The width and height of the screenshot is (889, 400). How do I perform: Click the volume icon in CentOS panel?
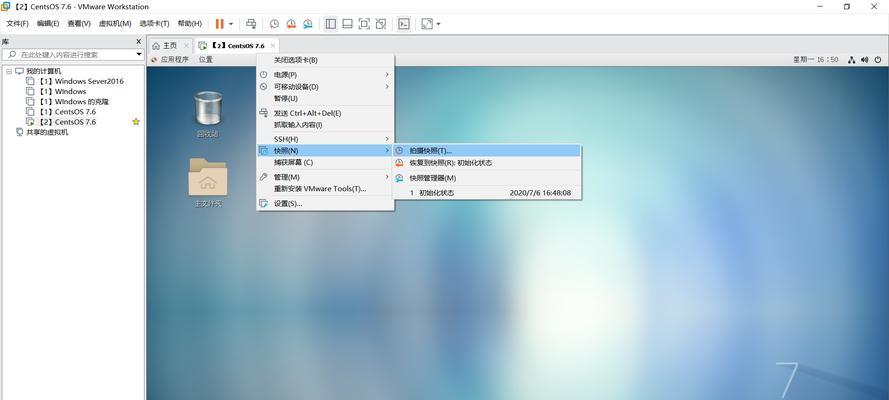[865, 59]
